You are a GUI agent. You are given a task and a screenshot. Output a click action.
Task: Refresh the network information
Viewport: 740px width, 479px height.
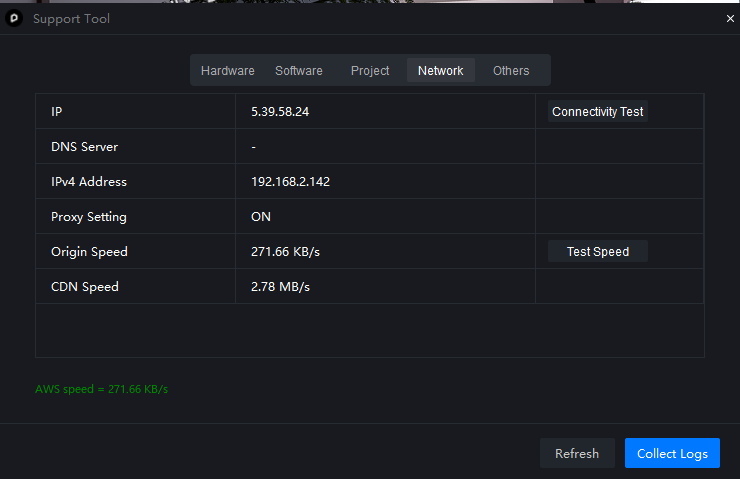click(x=576, y=453)
